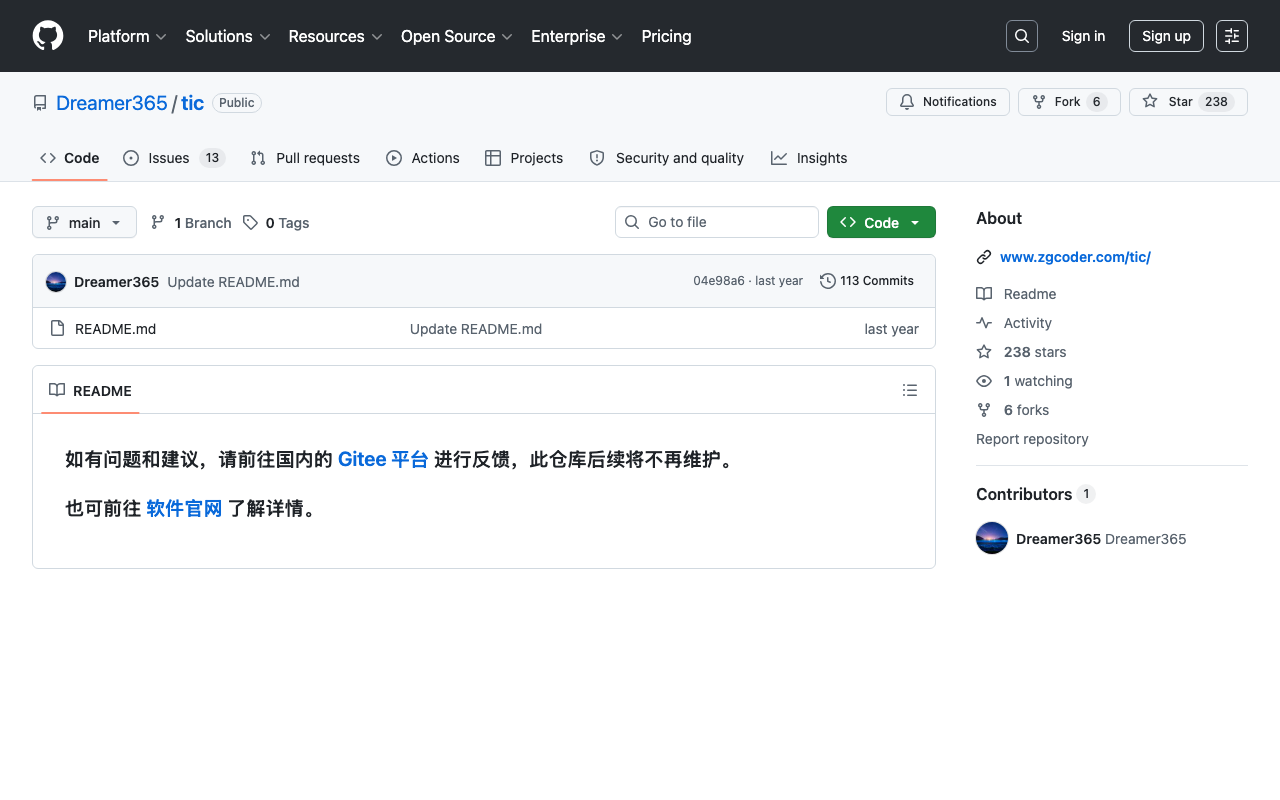The image size is (1280, 800).
Task: Expand the Solutions menu
Action: tap(228, 36)
